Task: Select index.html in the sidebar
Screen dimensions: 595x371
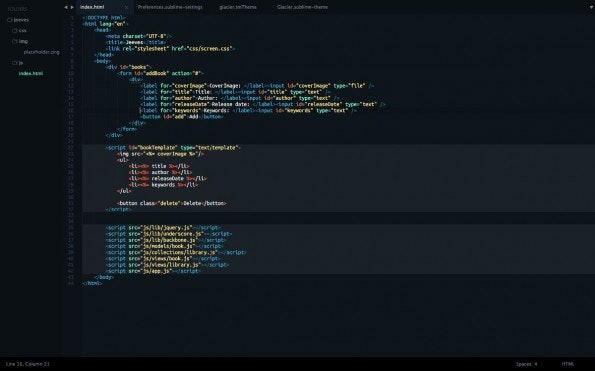Action: [31, 73]
